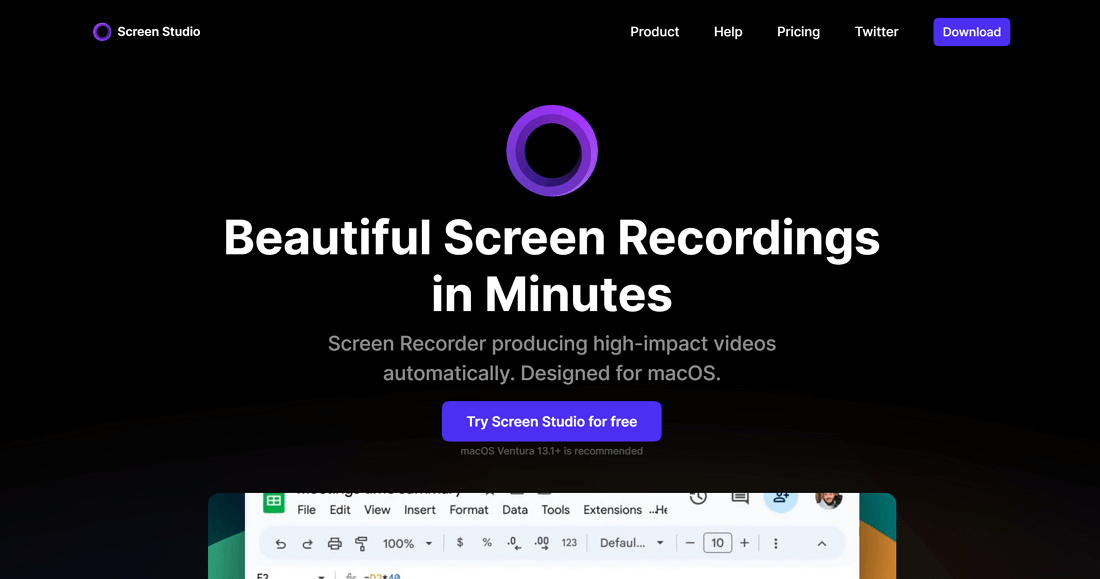Click Try Screen Studio for free
This screenshot has width=1100, height=579.
click(551, 422)
